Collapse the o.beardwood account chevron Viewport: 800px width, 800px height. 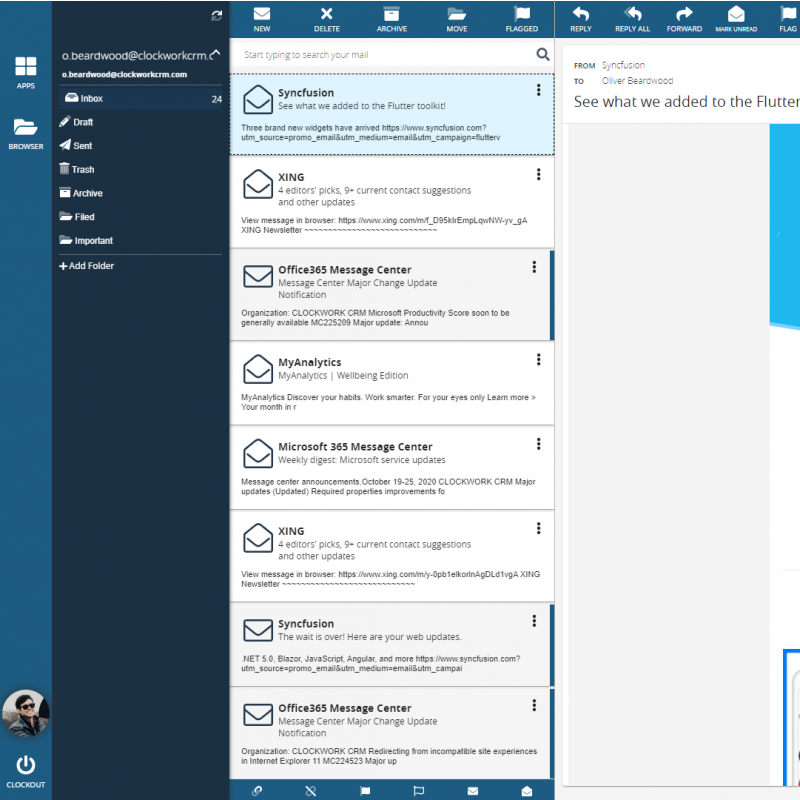[216, 53]
